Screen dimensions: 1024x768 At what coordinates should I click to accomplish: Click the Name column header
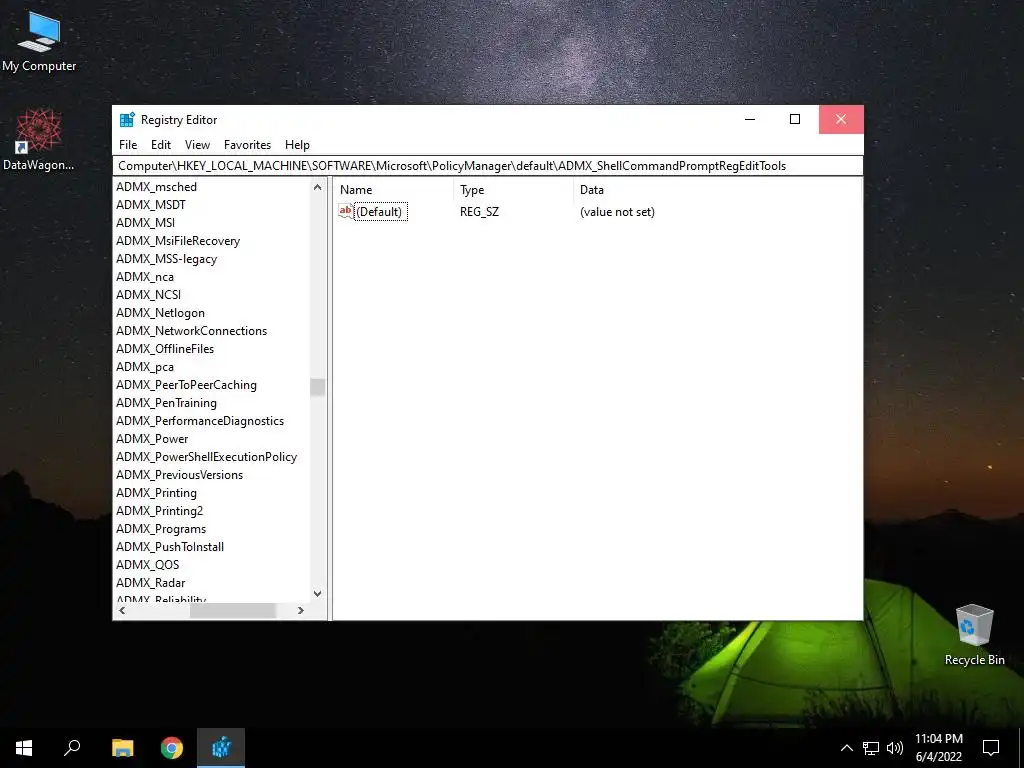(x=394, y=190)
